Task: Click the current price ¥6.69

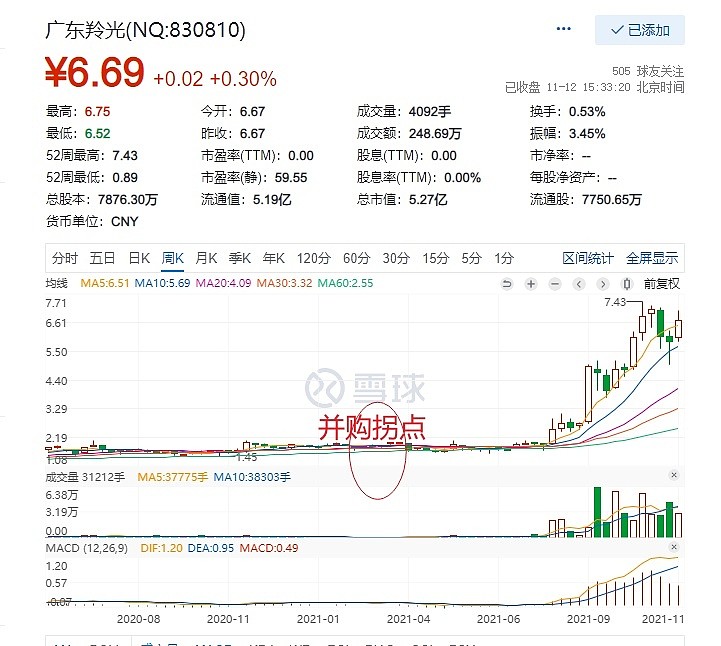Action: (95, 72)
